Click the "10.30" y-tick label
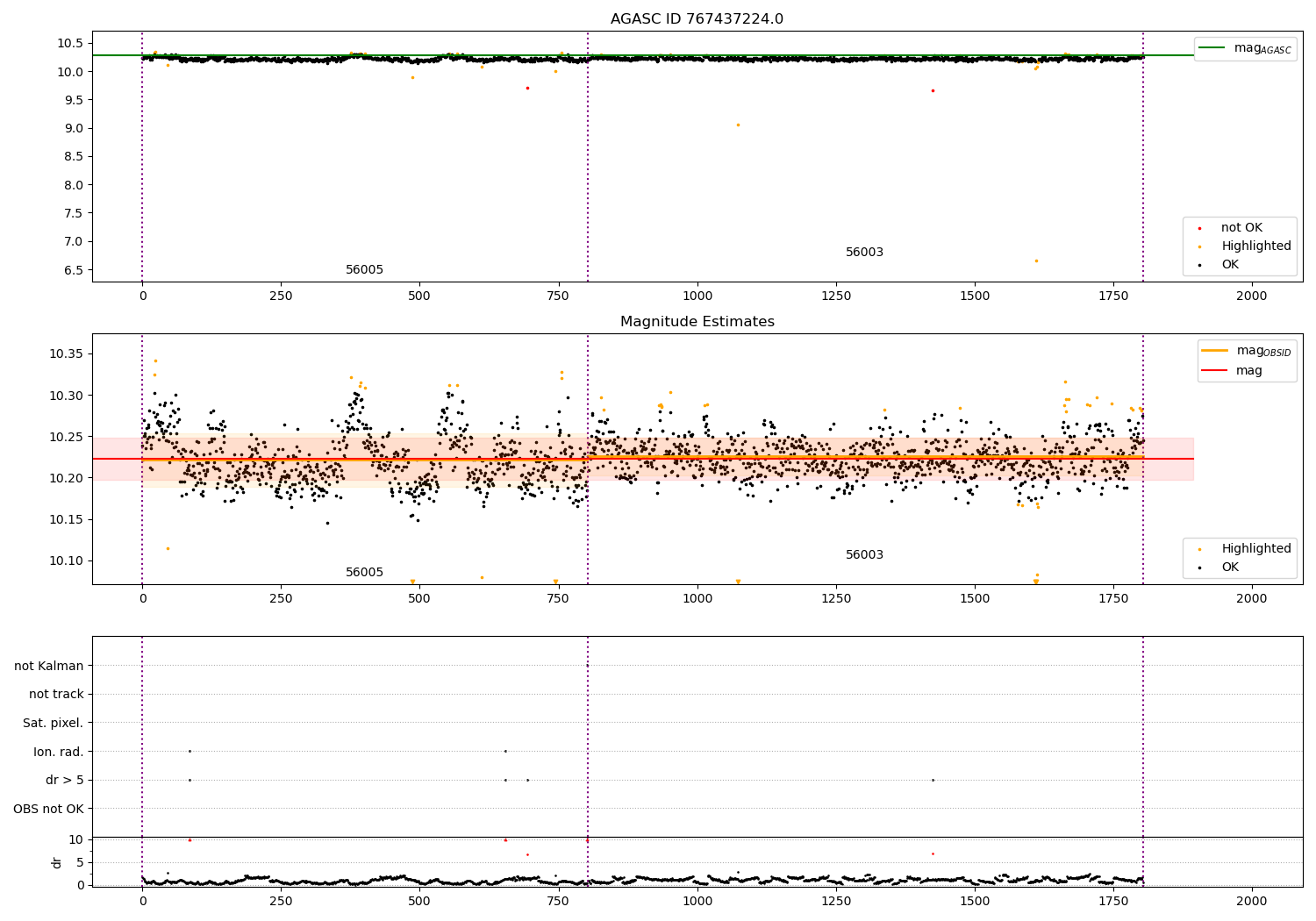Image resolution: width=1316 pixels, height=921 pixels. (x=67, y=396)
